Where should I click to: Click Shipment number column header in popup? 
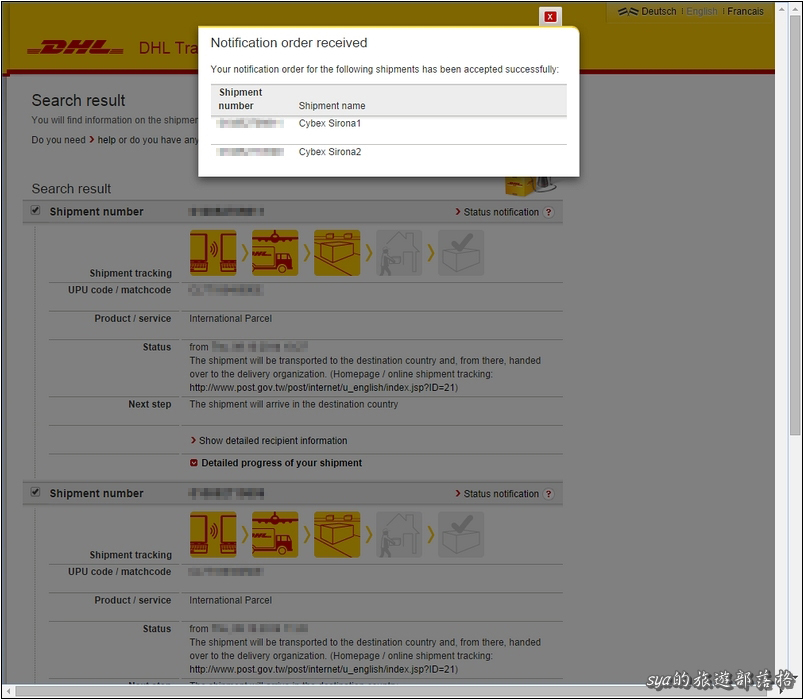[x=240, y=99]
